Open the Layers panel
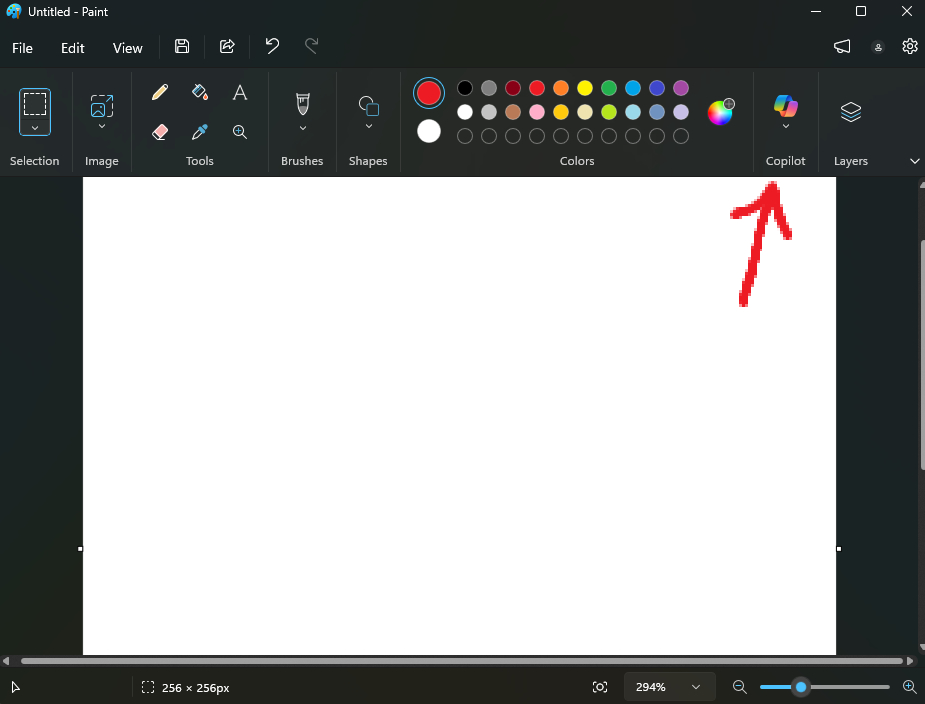 point(850,112)
